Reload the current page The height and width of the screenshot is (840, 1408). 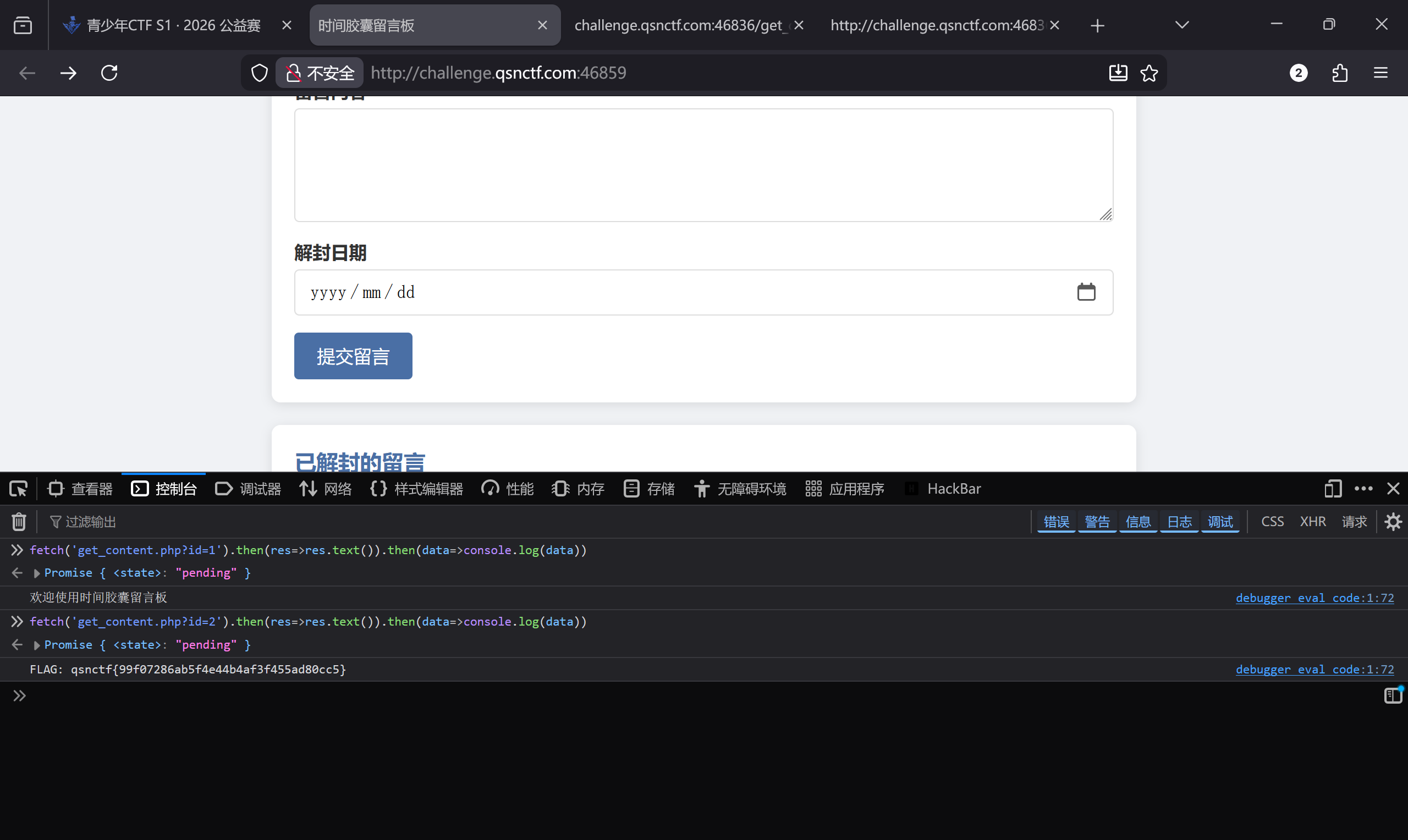point(109,73)
